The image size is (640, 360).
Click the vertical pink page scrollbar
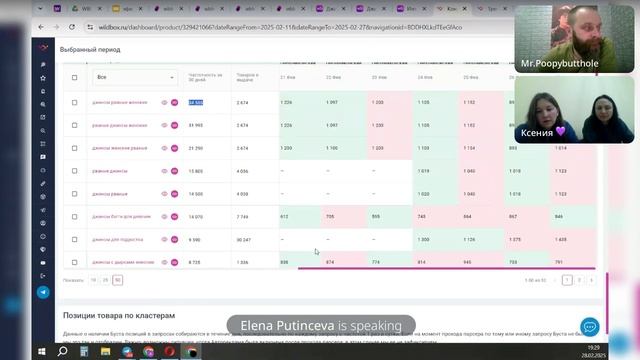click(607, 303)
